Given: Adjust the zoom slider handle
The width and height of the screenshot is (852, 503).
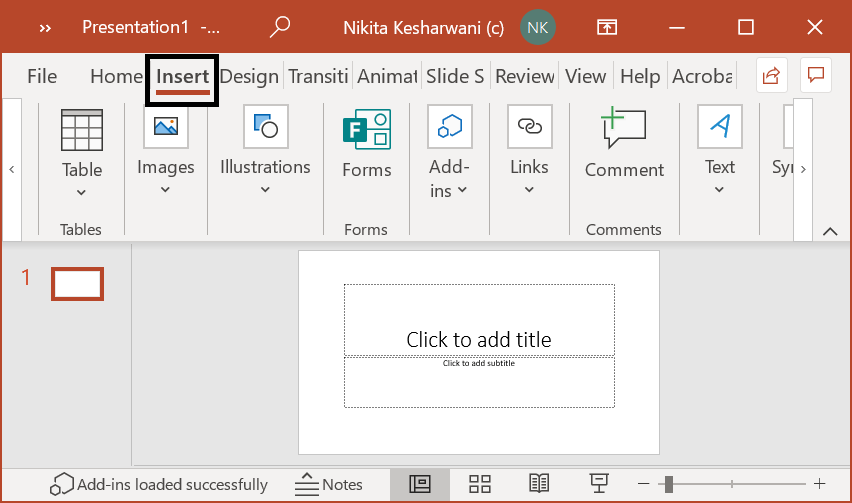Looking at the screenshot, I should 668,484.
